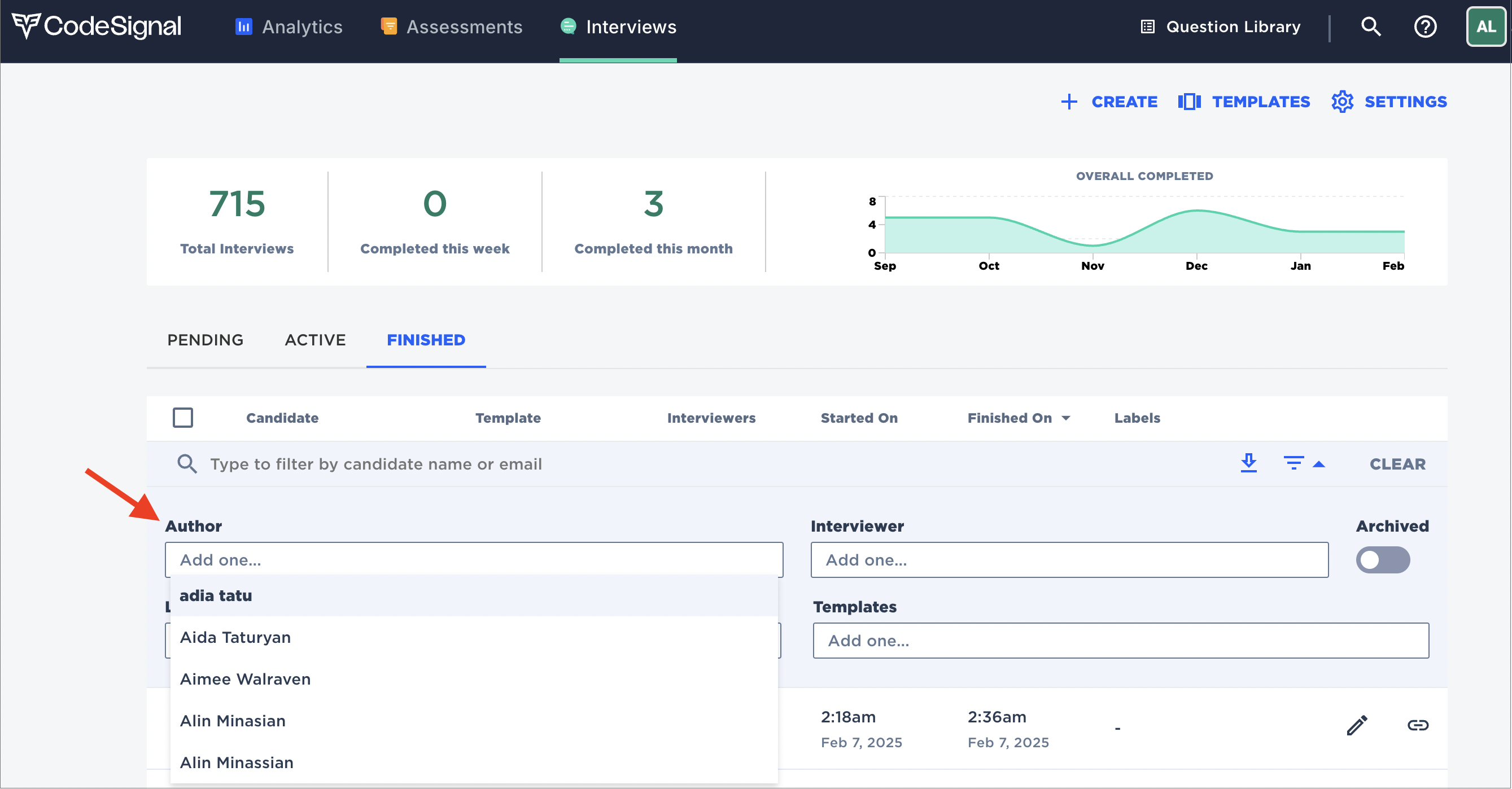Switch to the Pending tab

(x=206, y=340)
